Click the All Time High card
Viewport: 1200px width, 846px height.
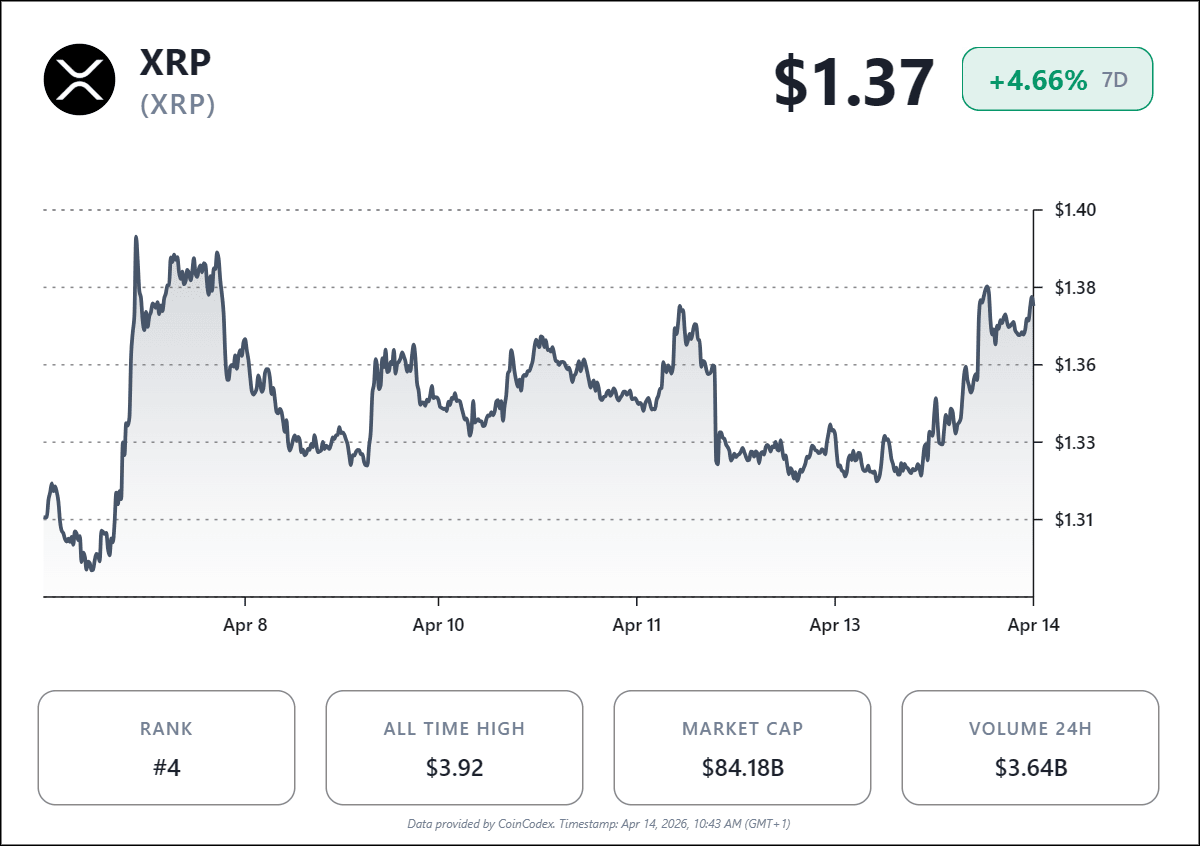454,747
